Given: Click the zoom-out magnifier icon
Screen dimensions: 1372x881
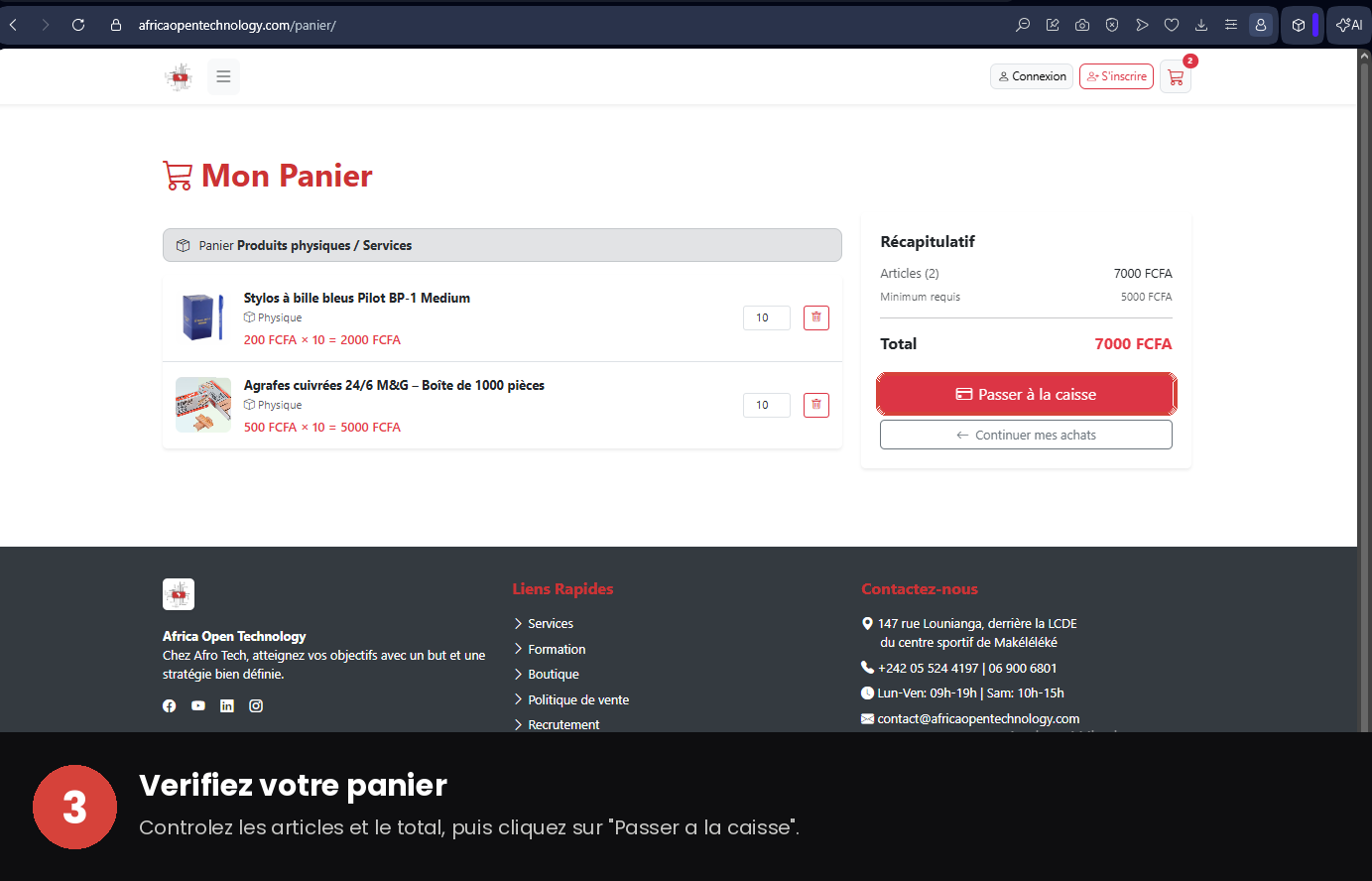Looking at the screenshot, I should 1023,25.
